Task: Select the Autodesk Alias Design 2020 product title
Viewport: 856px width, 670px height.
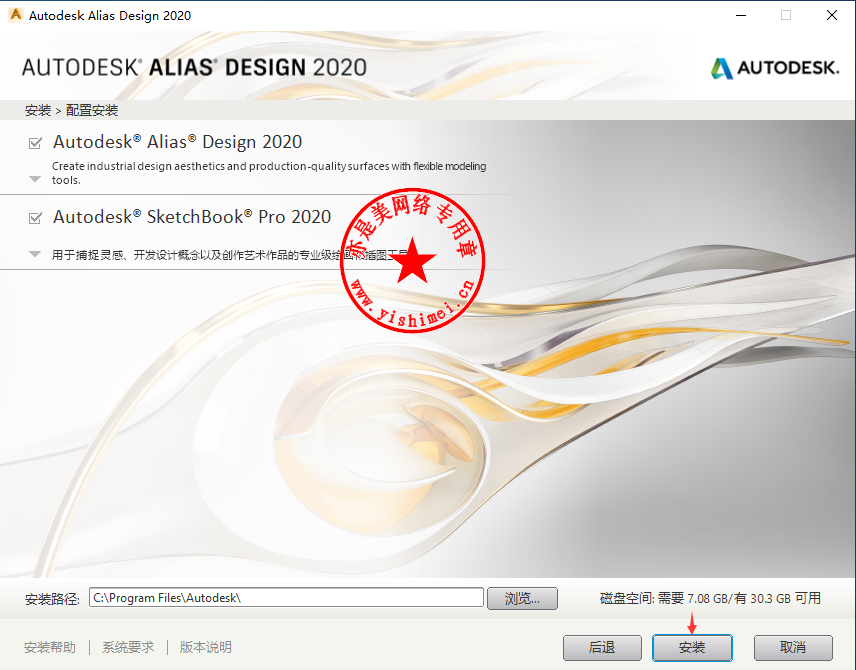Action: (177, 142)
